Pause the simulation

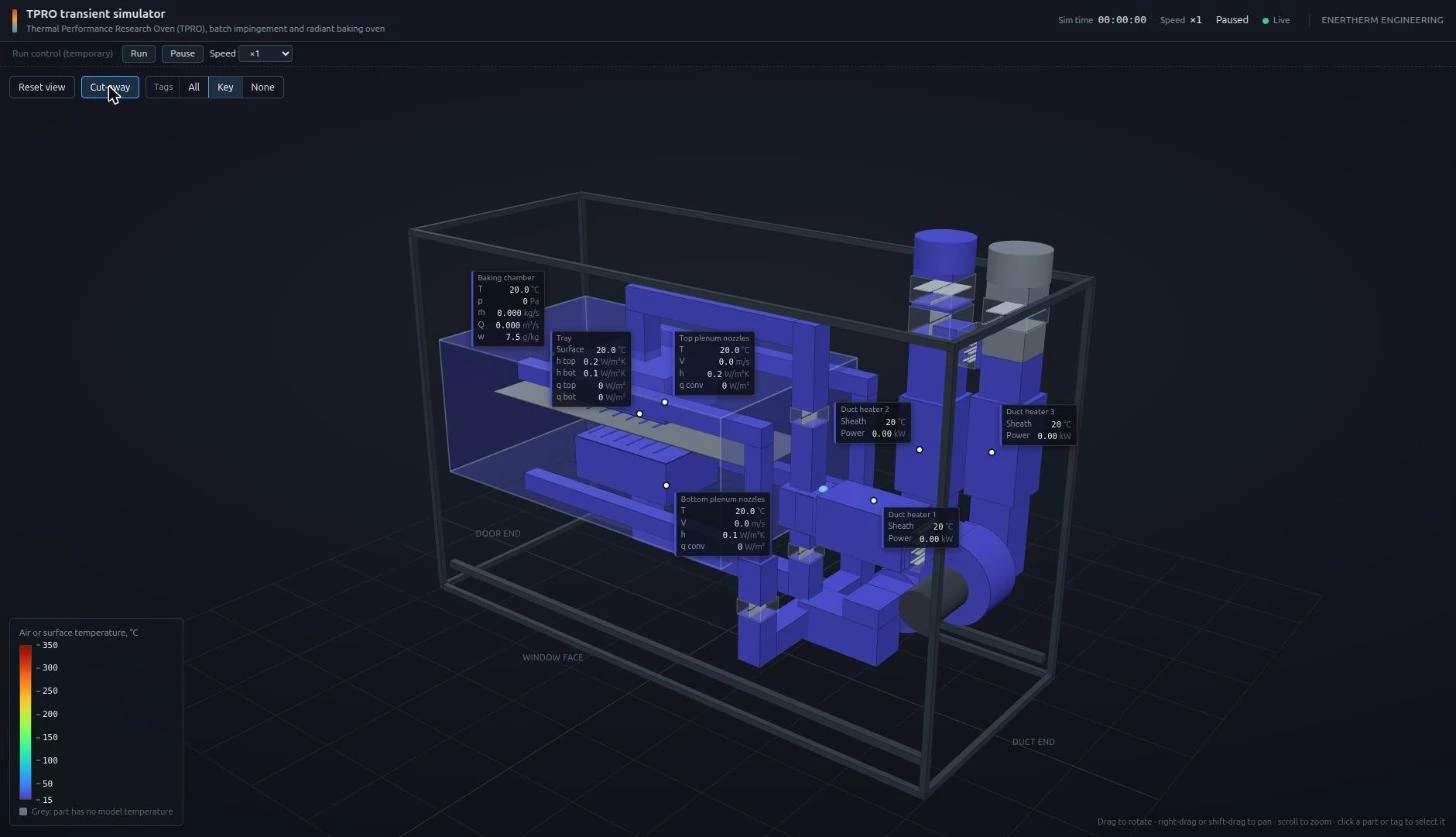182,54
